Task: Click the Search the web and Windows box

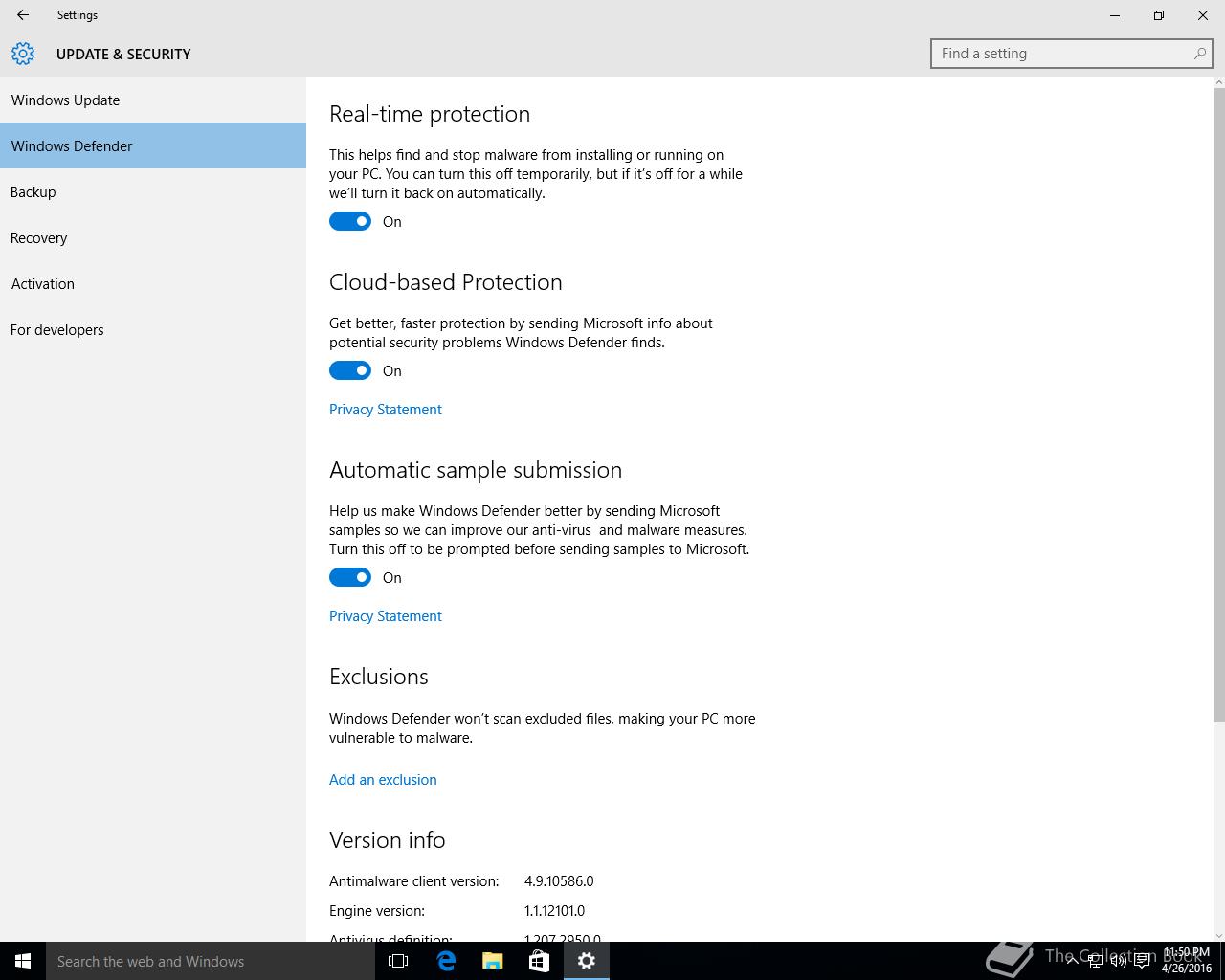Action: 211,961
